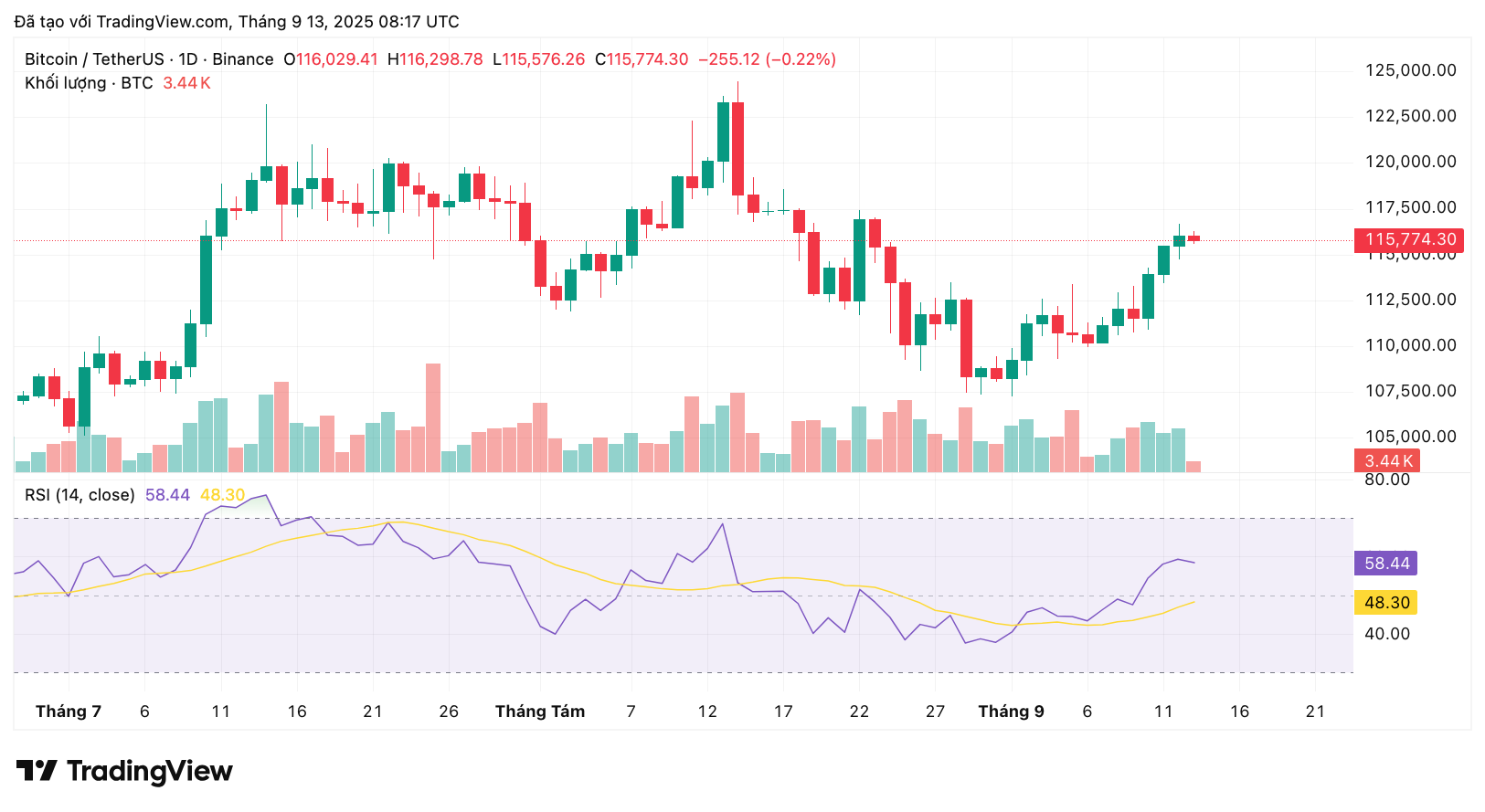Click the Tháng Tám label on time axis

click(x=540, y=712)
